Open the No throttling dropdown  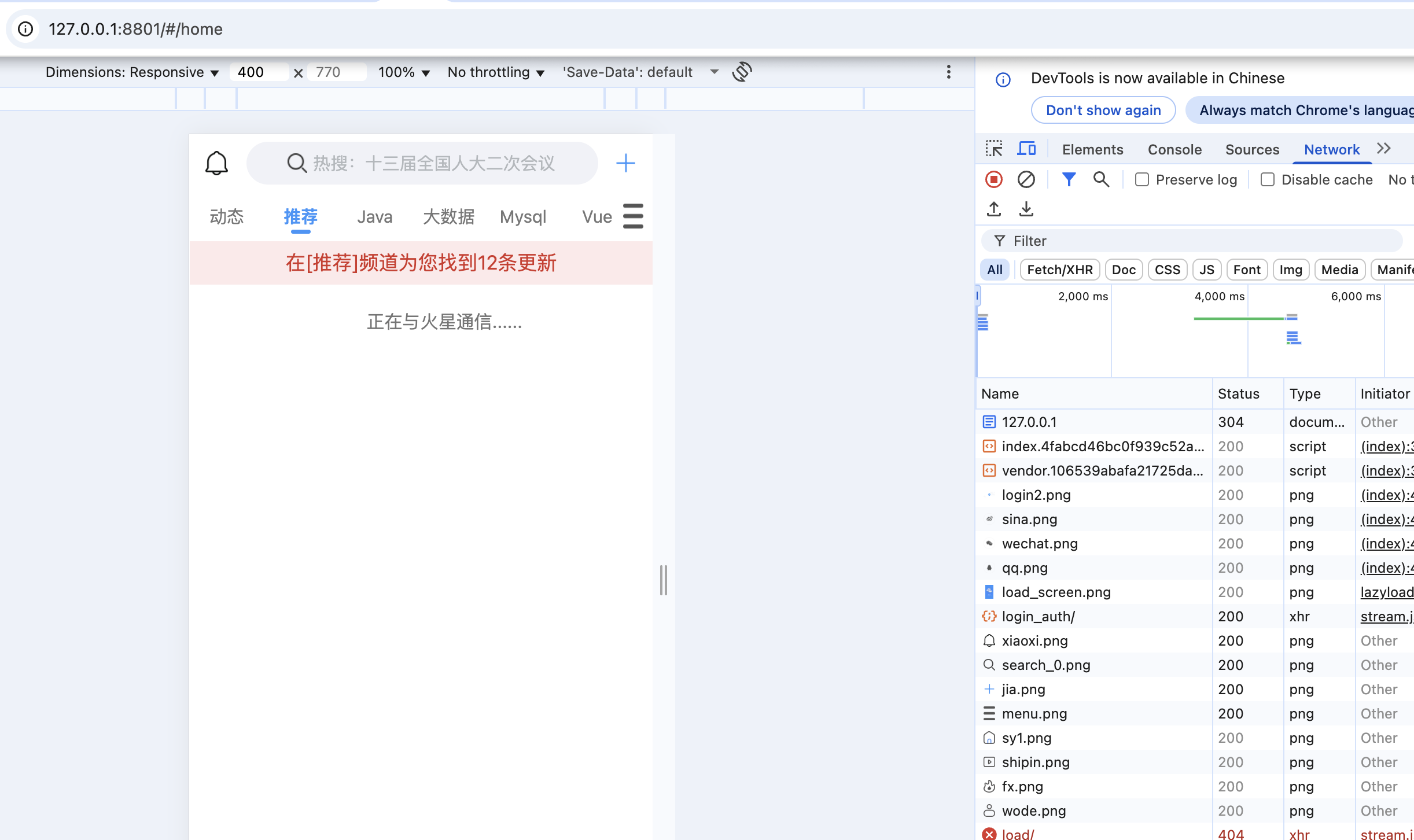(496, 72)
